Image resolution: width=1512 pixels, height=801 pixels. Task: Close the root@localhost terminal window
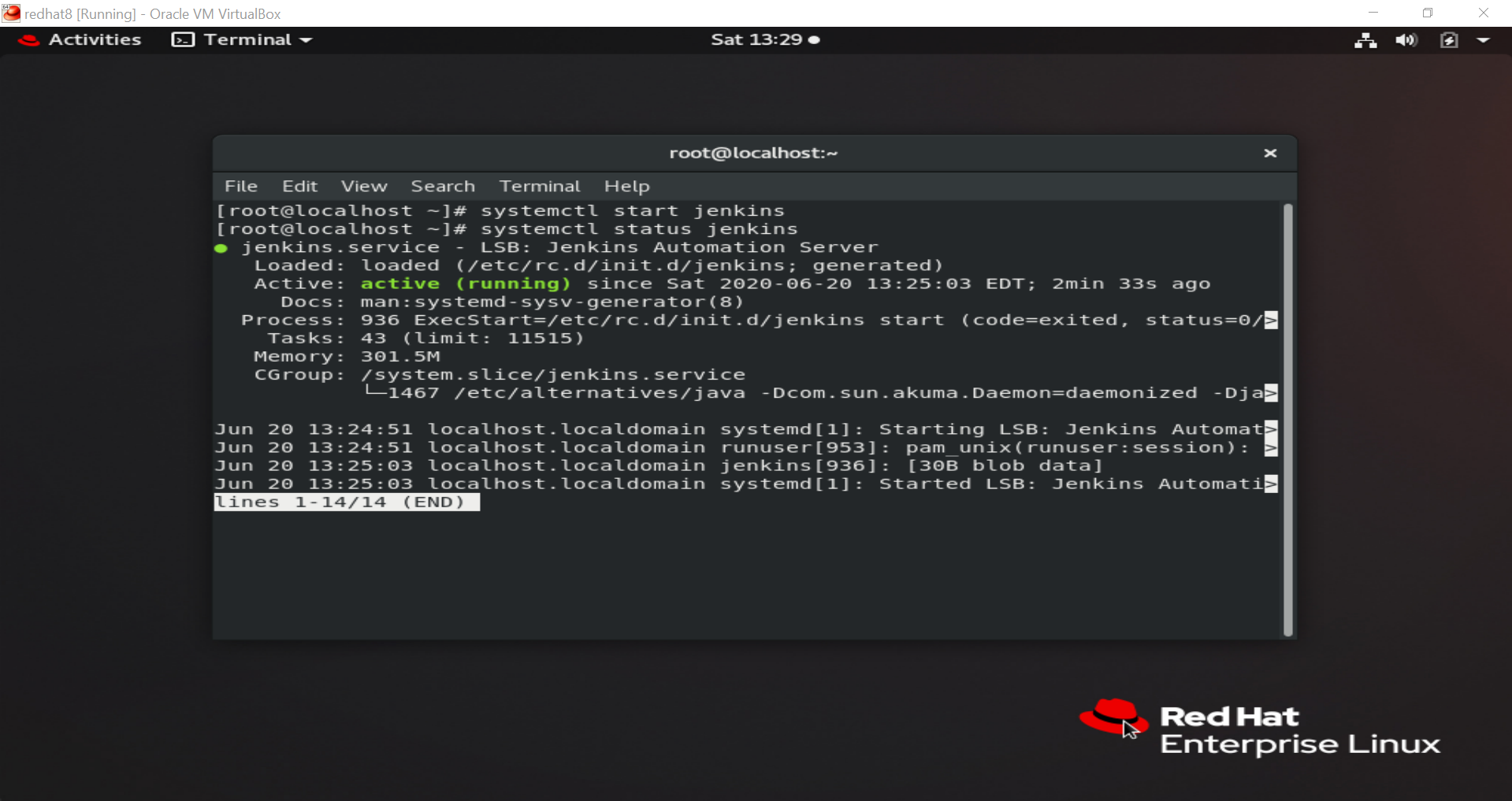coord(1270,154)
